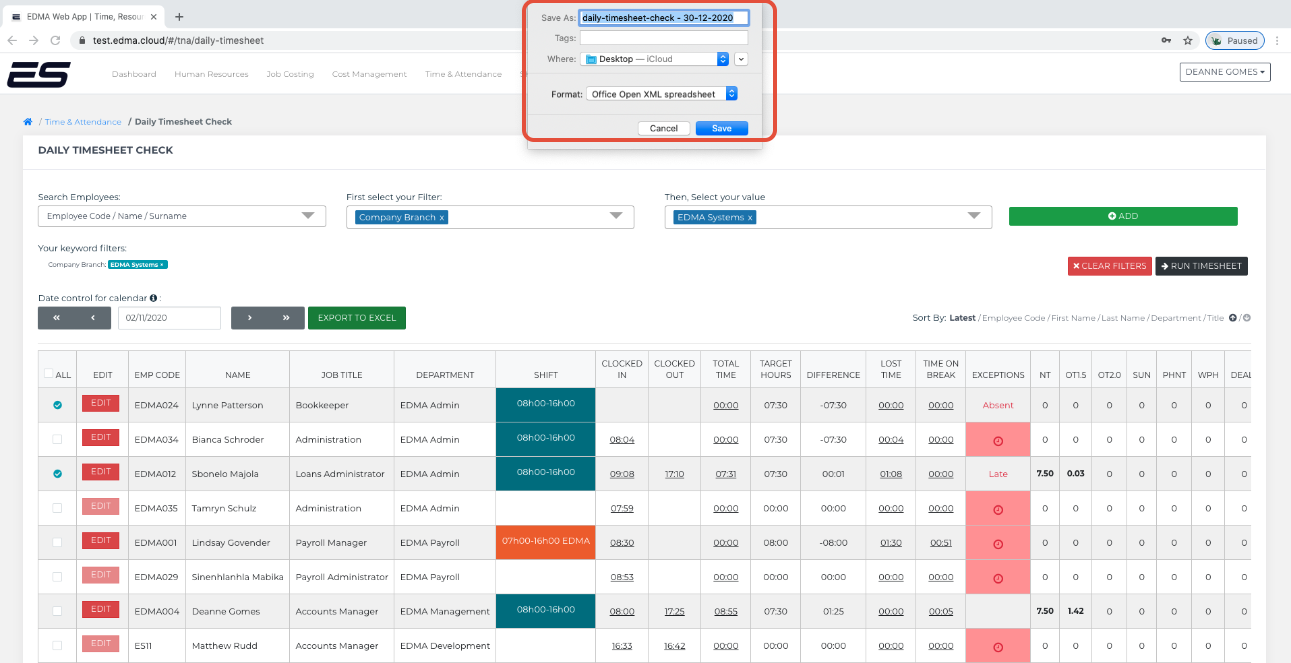Click the browser address bar URL

point(179,41)
